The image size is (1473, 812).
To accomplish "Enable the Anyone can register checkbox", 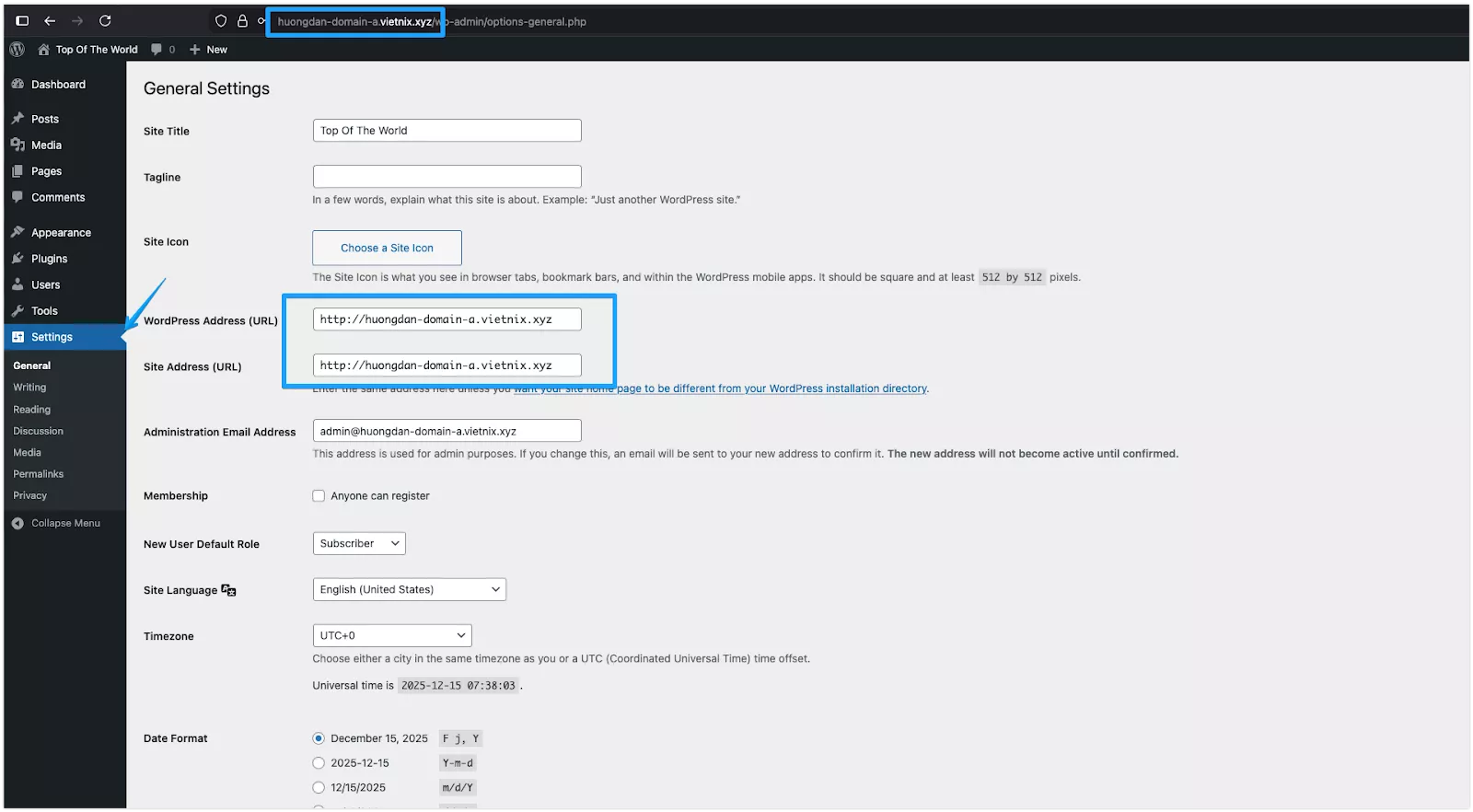I will click(319, 496).
